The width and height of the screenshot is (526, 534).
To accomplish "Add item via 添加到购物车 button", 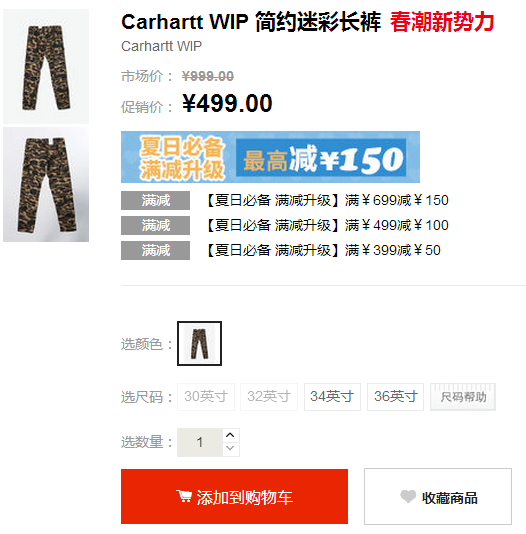I will pyautogui.click(x=234, y=497).
